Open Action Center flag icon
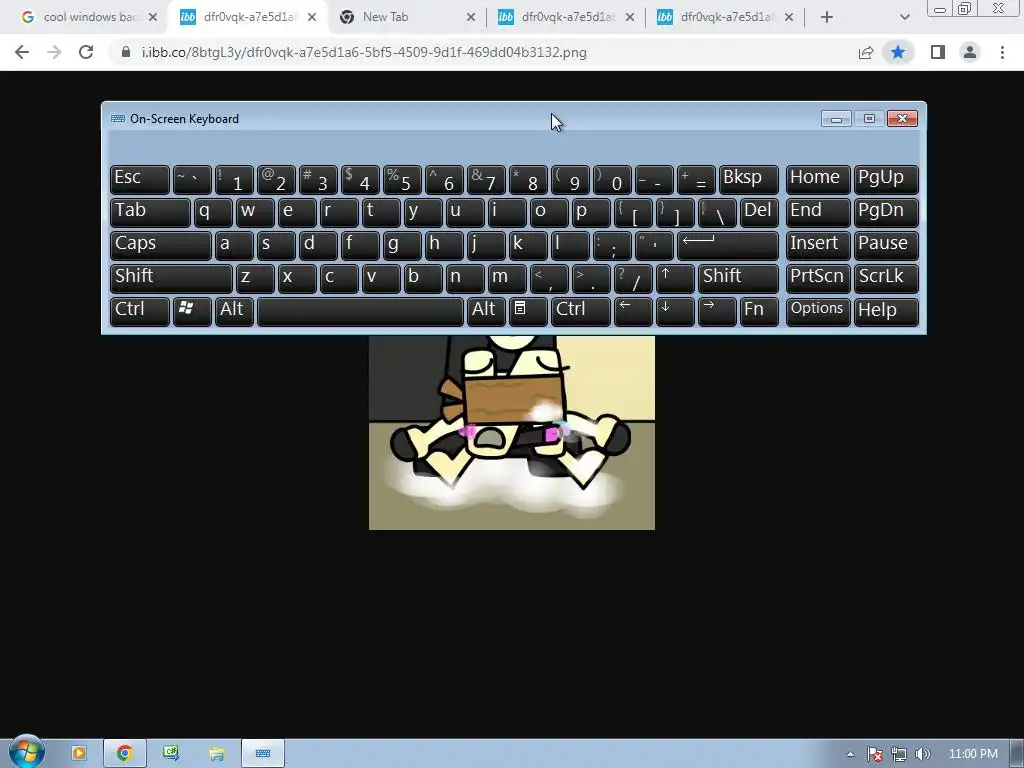 pyautogui.click(x=875, y=754)
